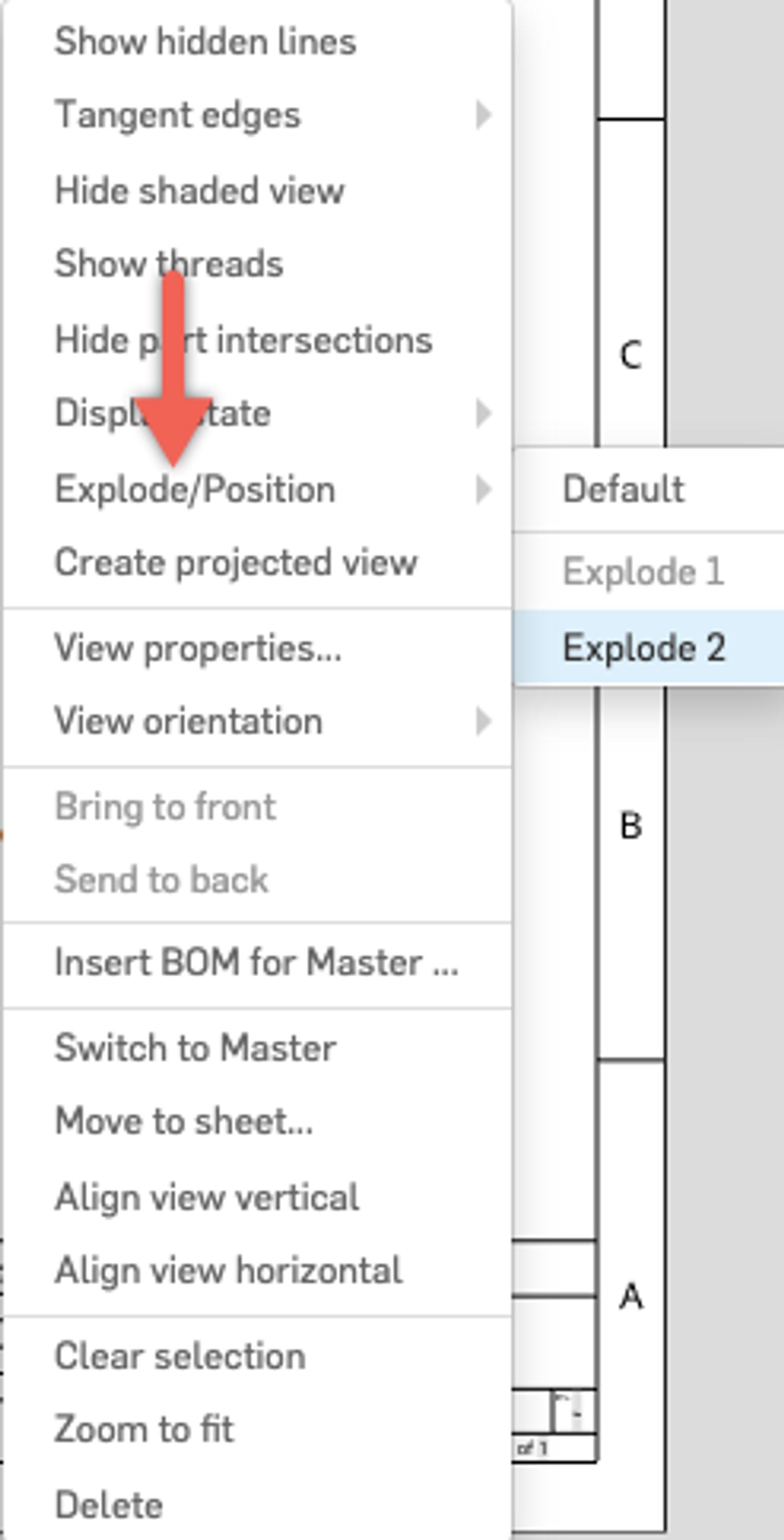This screenshot has width=784, height=1540.
Task: Select Hide shaded view option
Action: [199, 191]
